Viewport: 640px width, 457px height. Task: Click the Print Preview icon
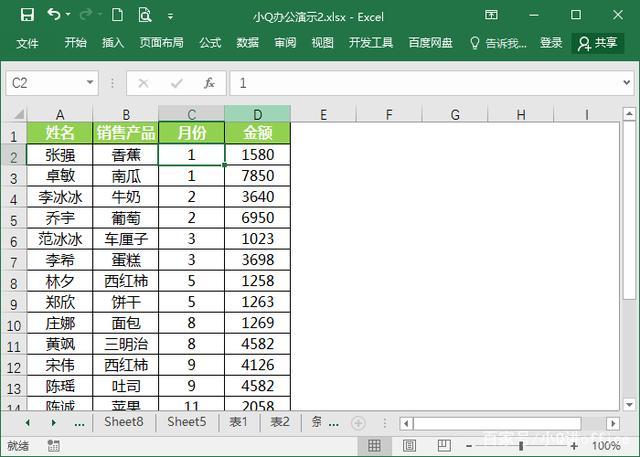click(x=145, y=15)
